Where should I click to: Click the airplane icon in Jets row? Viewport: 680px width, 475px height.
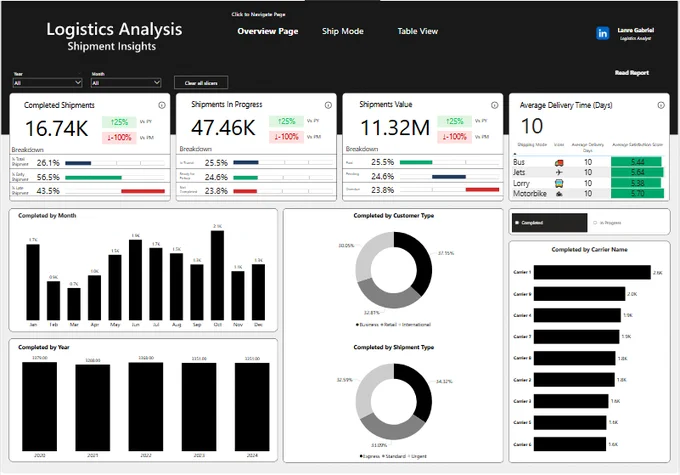point(559,173)
